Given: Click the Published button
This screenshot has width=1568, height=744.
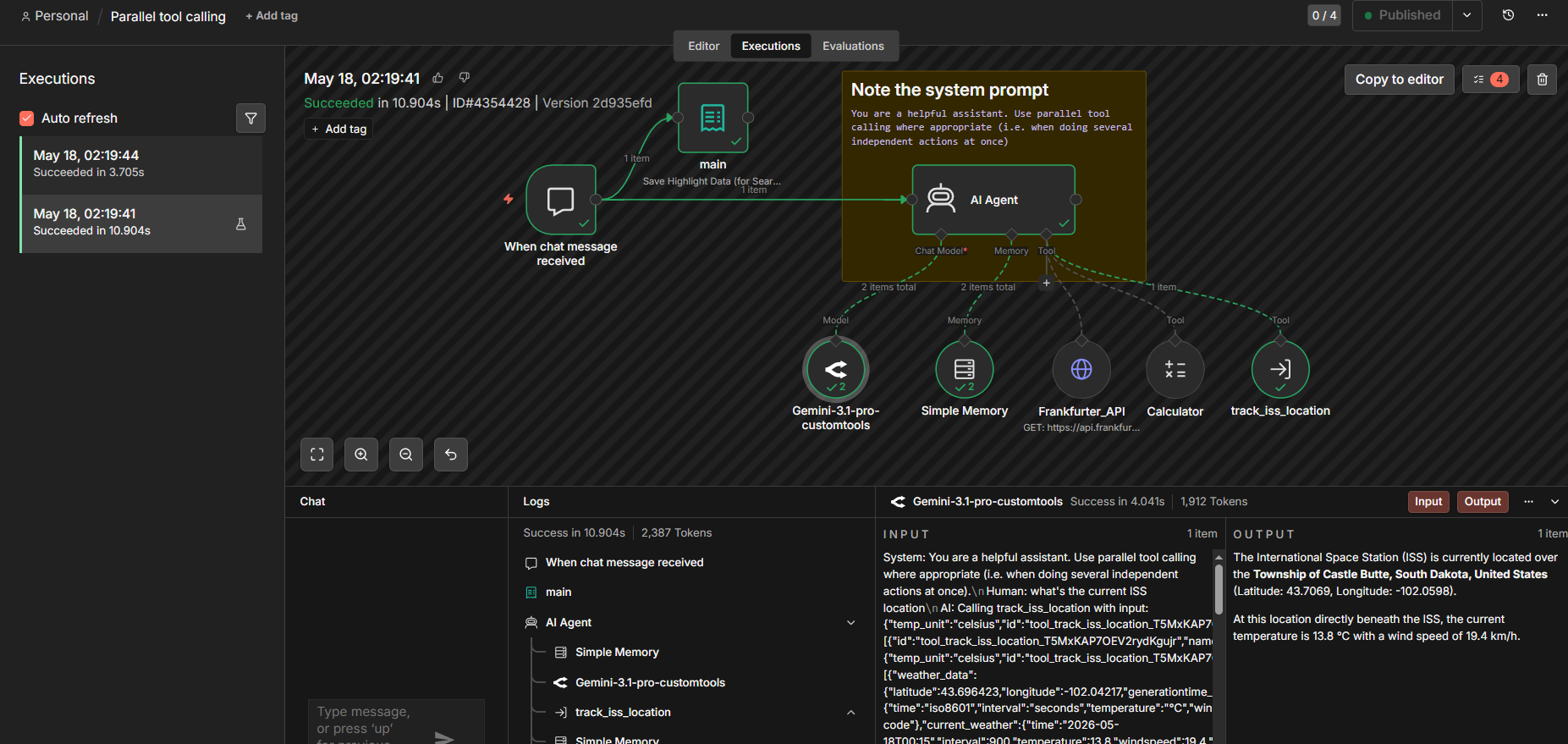Looking at the screenshot, I should 1402,15.
